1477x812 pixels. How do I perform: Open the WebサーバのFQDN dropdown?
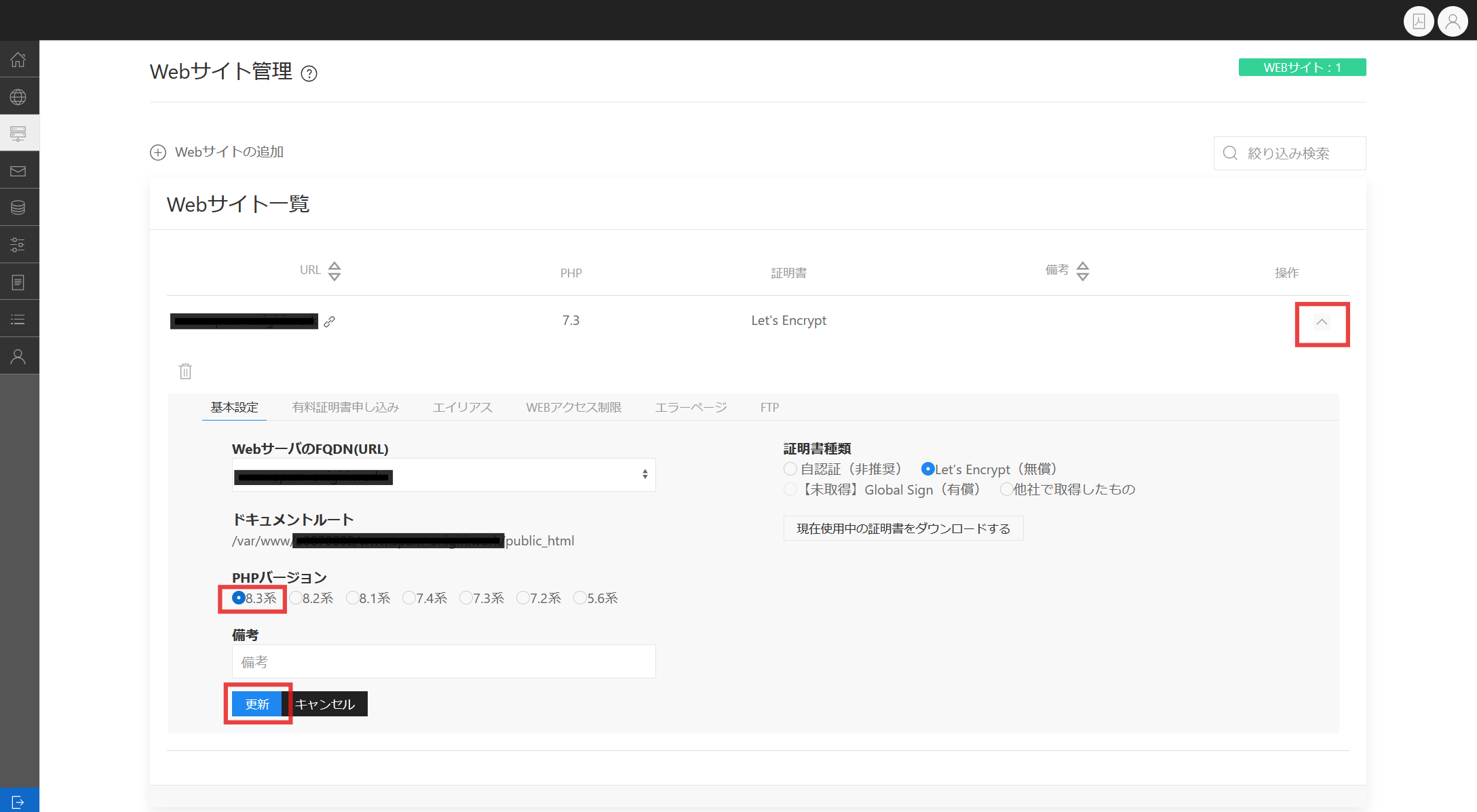click(x=444, y=475)
